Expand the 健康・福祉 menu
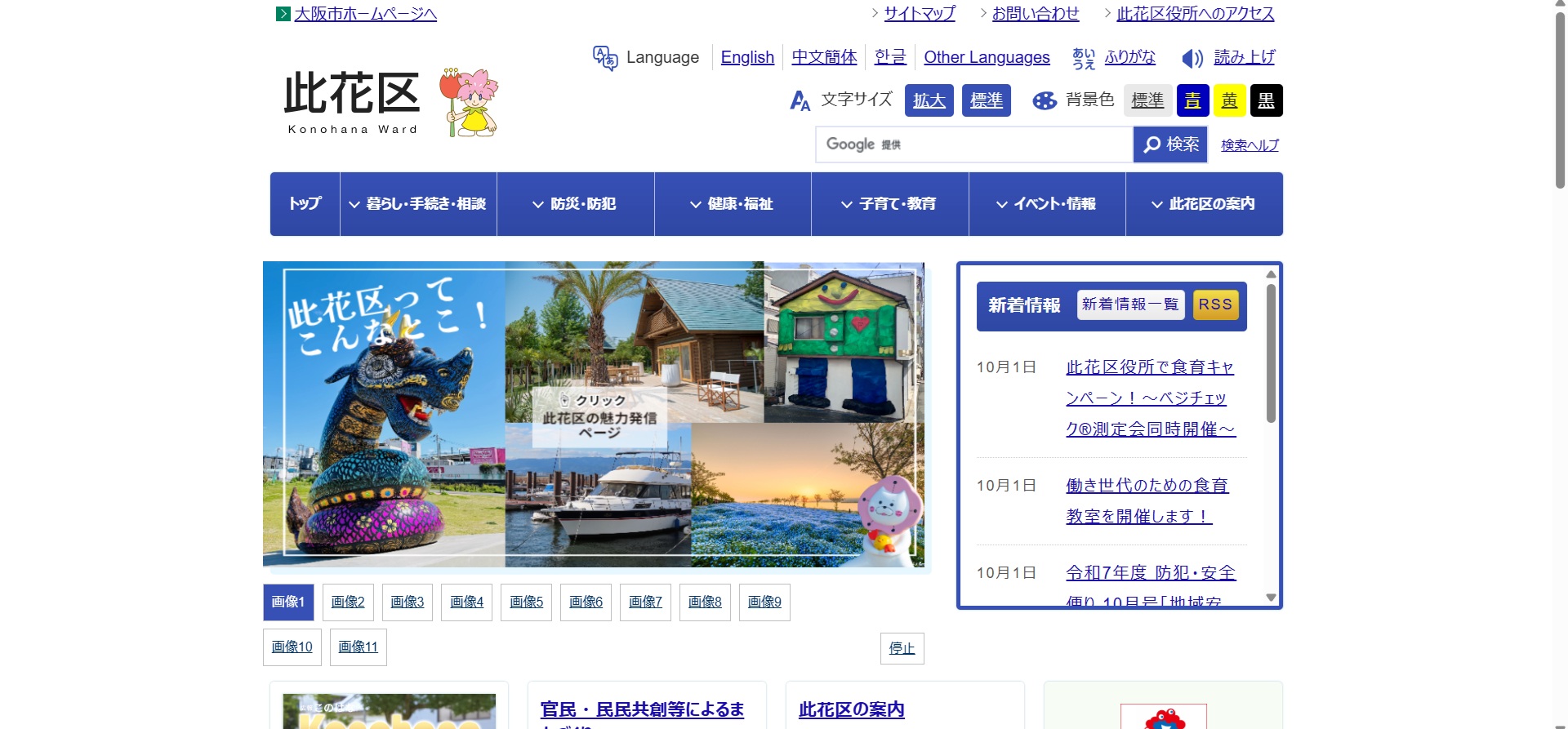This screenshot has height=729, width=1568. tap(733, 204)
